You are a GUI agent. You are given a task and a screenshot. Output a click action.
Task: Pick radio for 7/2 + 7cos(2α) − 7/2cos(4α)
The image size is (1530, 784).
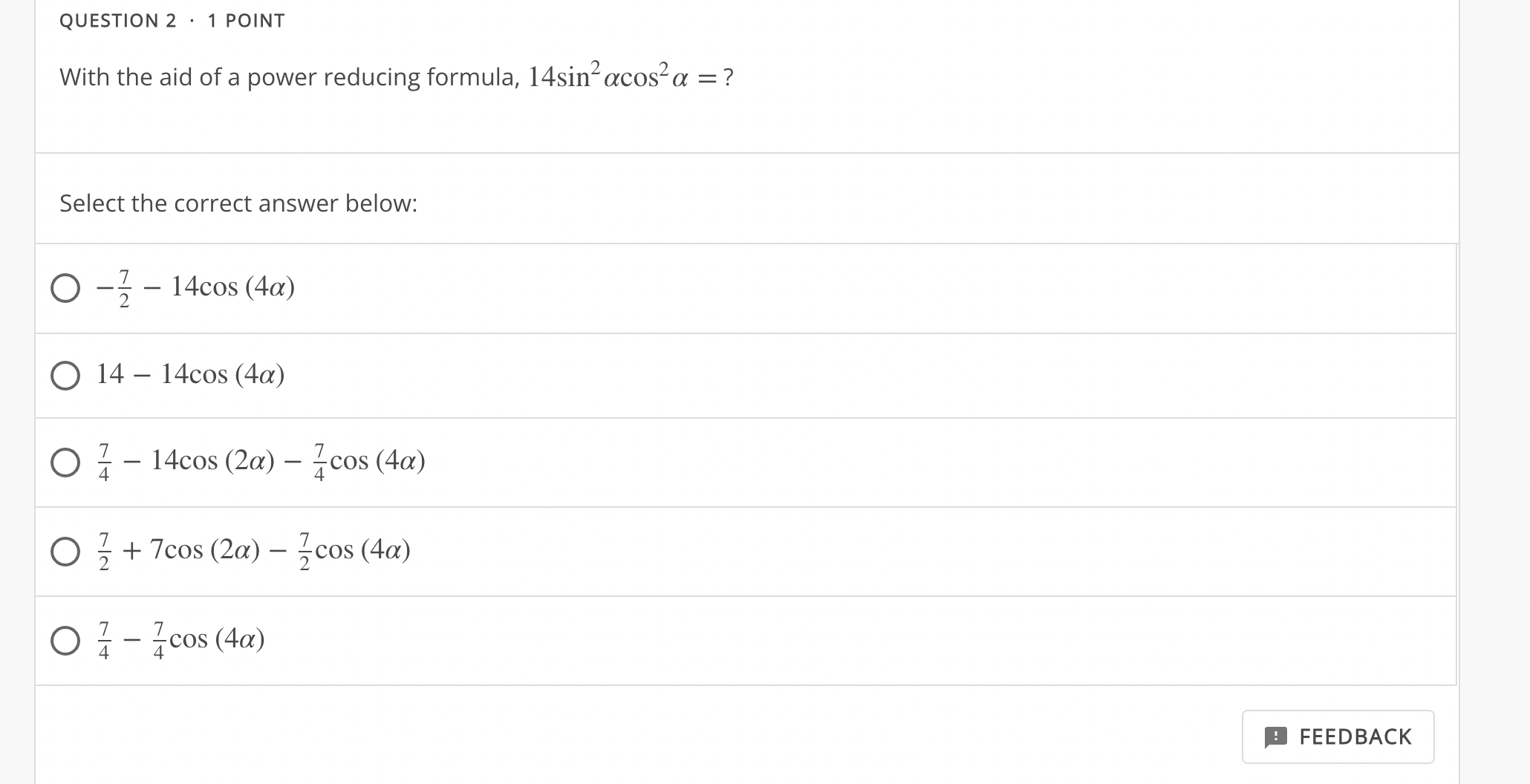click(65, 552)
